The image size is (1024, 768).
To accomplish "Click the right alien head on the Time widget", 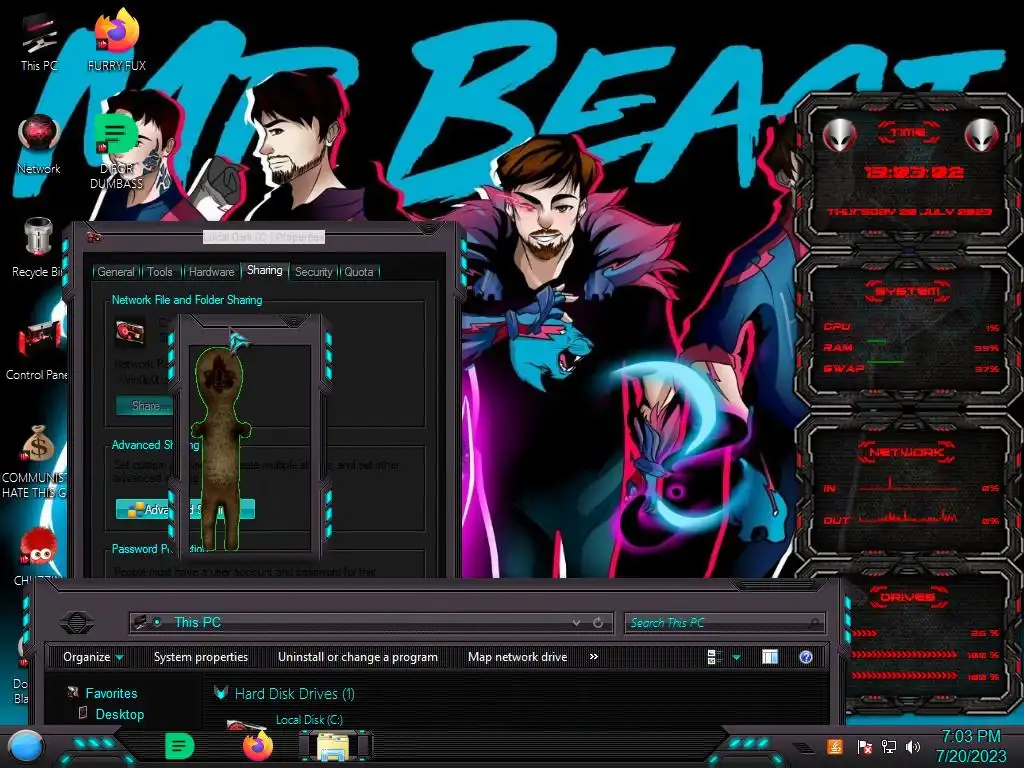I will (982, 136).
